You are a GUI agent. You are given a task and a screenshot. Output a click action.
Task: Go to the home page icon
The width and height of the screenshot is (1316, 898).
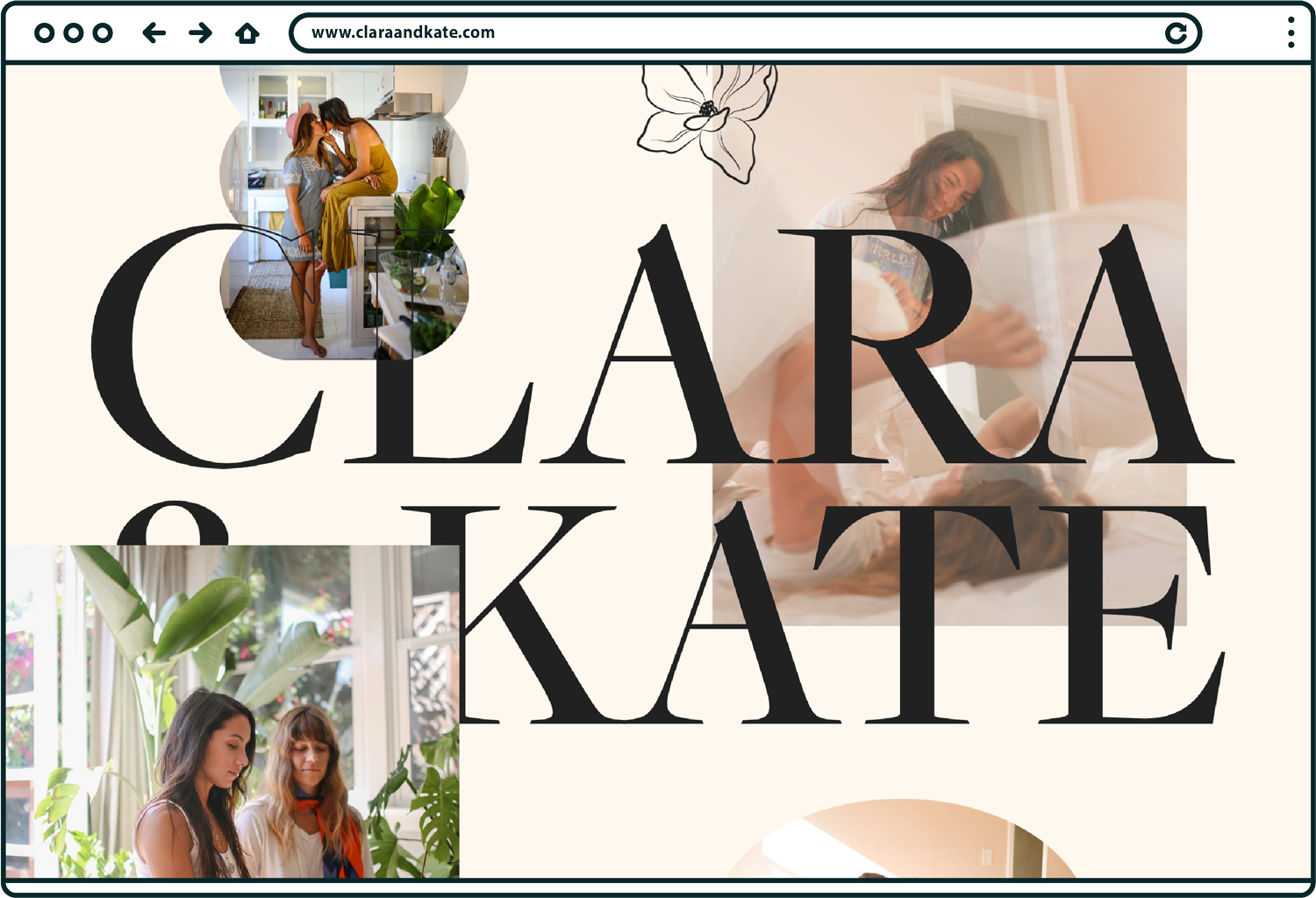point(247,33)
